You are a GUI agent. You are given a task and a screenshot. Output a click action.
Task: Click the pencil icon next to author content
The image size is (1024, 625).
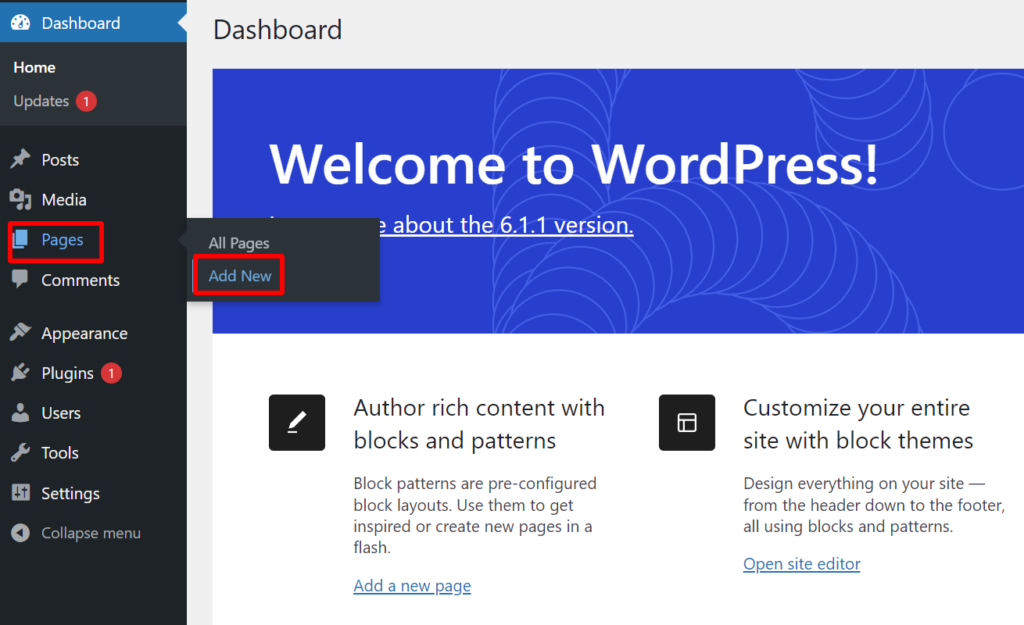click(x=296, y=422)
